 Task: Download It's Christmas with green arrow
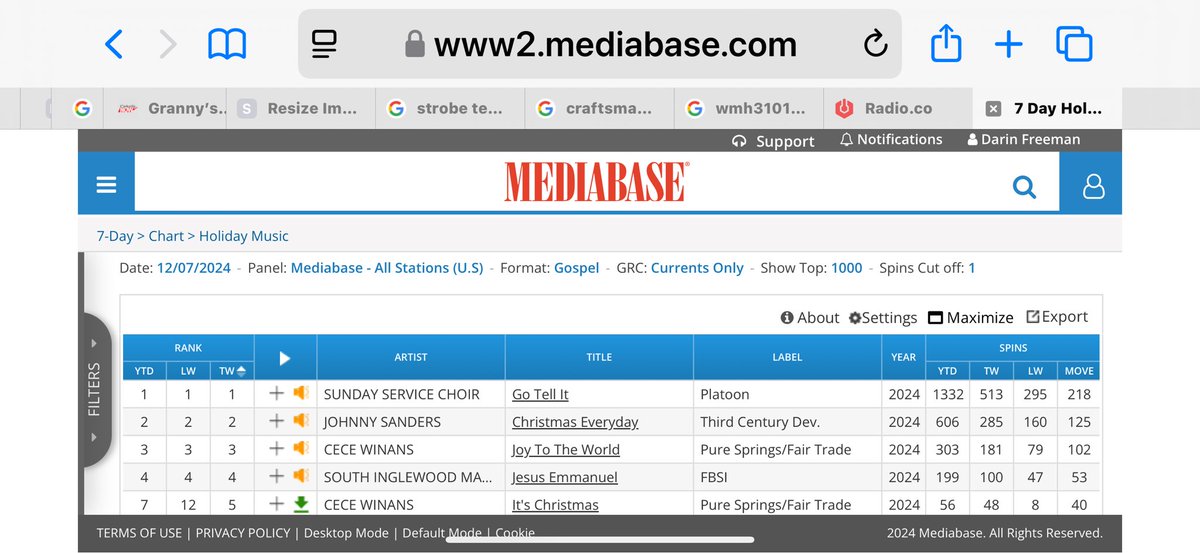300,504
